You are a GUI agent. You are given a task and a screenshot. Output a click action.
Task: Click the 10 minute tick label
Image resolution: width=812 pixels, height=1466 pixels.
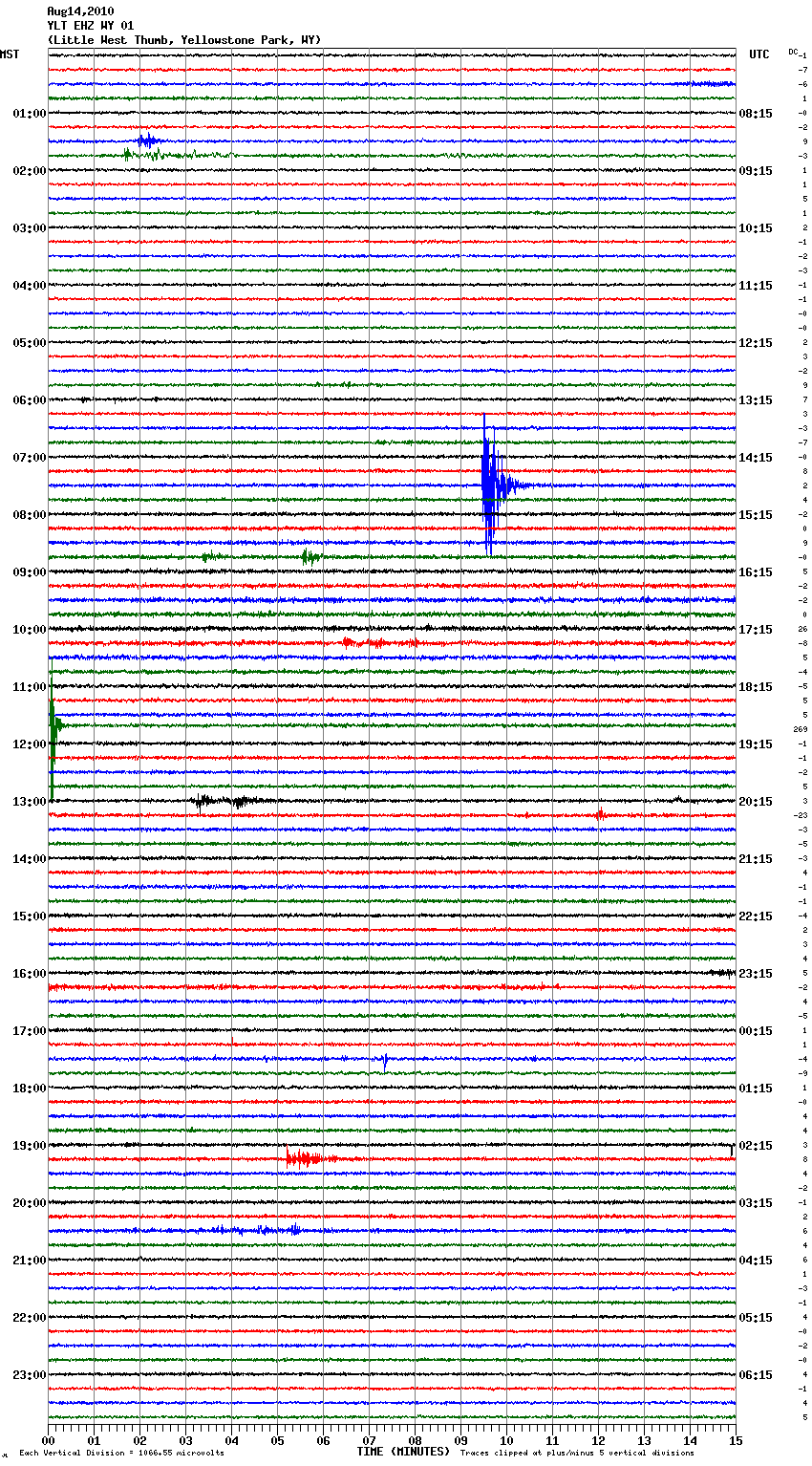pyautogui.click(x=507, y=1440)
